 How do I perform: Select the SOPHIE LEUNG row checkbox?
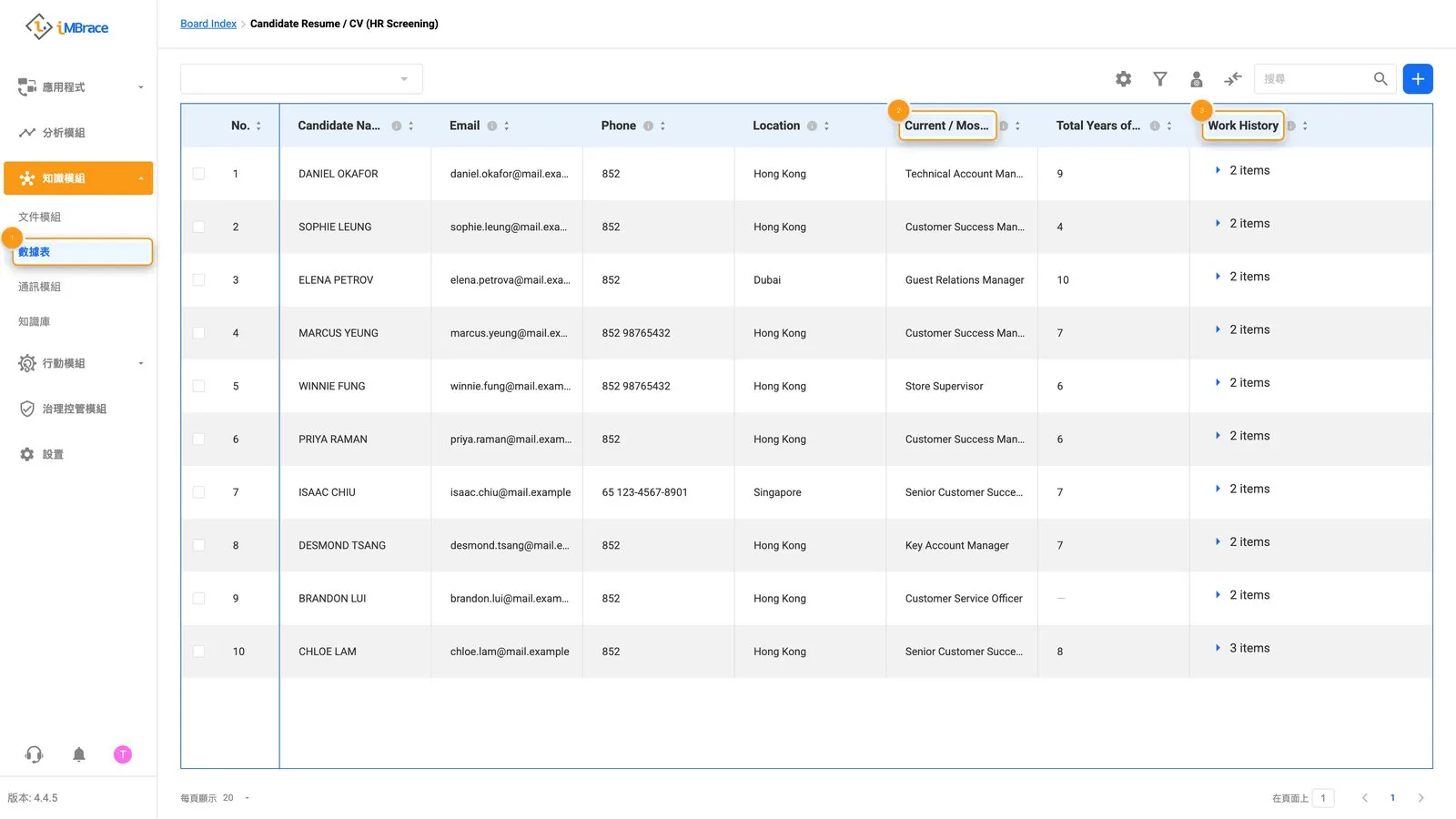[198, 227]
